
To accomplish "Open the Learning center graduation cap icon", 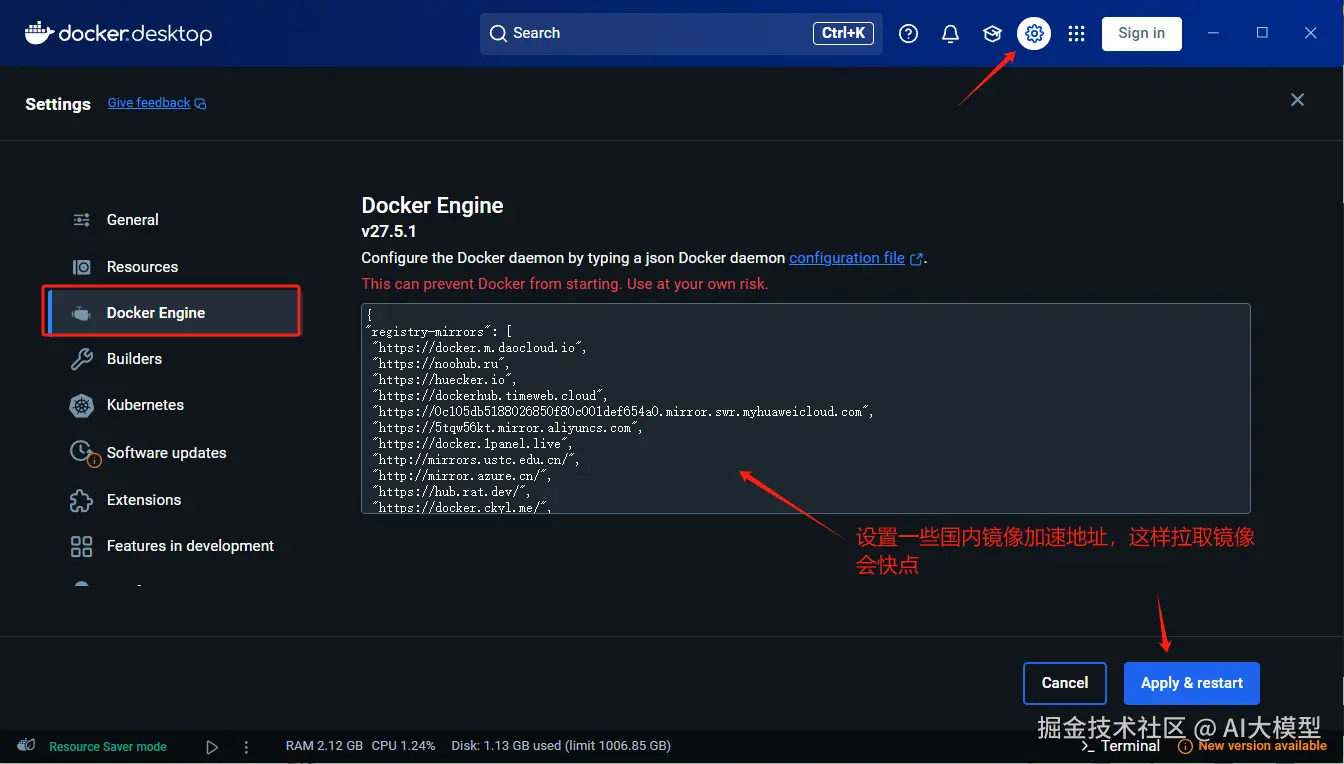I will pyautogui.click(x=992, y=33).
